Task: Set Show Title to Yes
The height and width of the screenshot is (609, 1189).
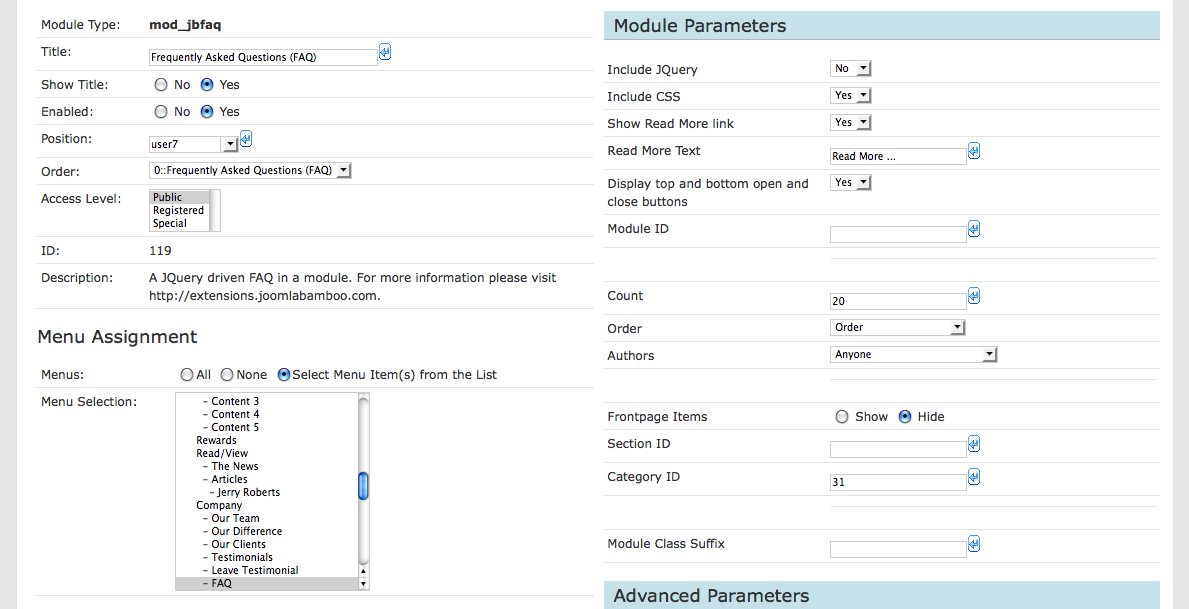Action: 206,85
